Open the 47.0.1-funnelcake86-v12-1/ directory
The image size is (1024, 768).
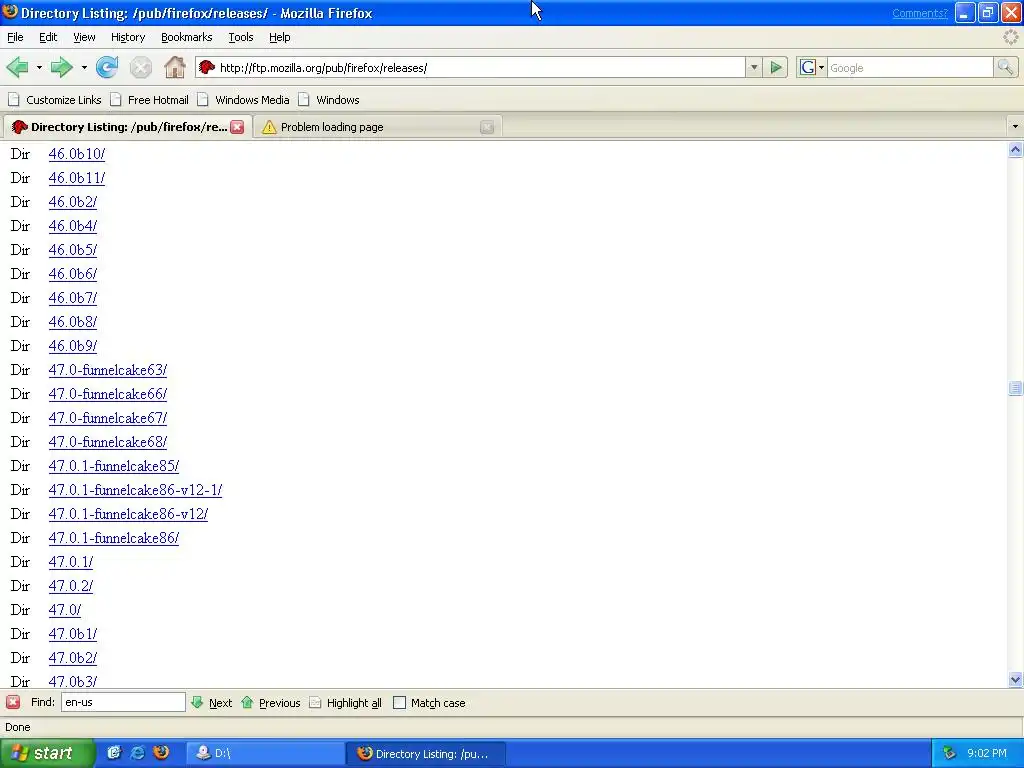[x=135, y=490]
